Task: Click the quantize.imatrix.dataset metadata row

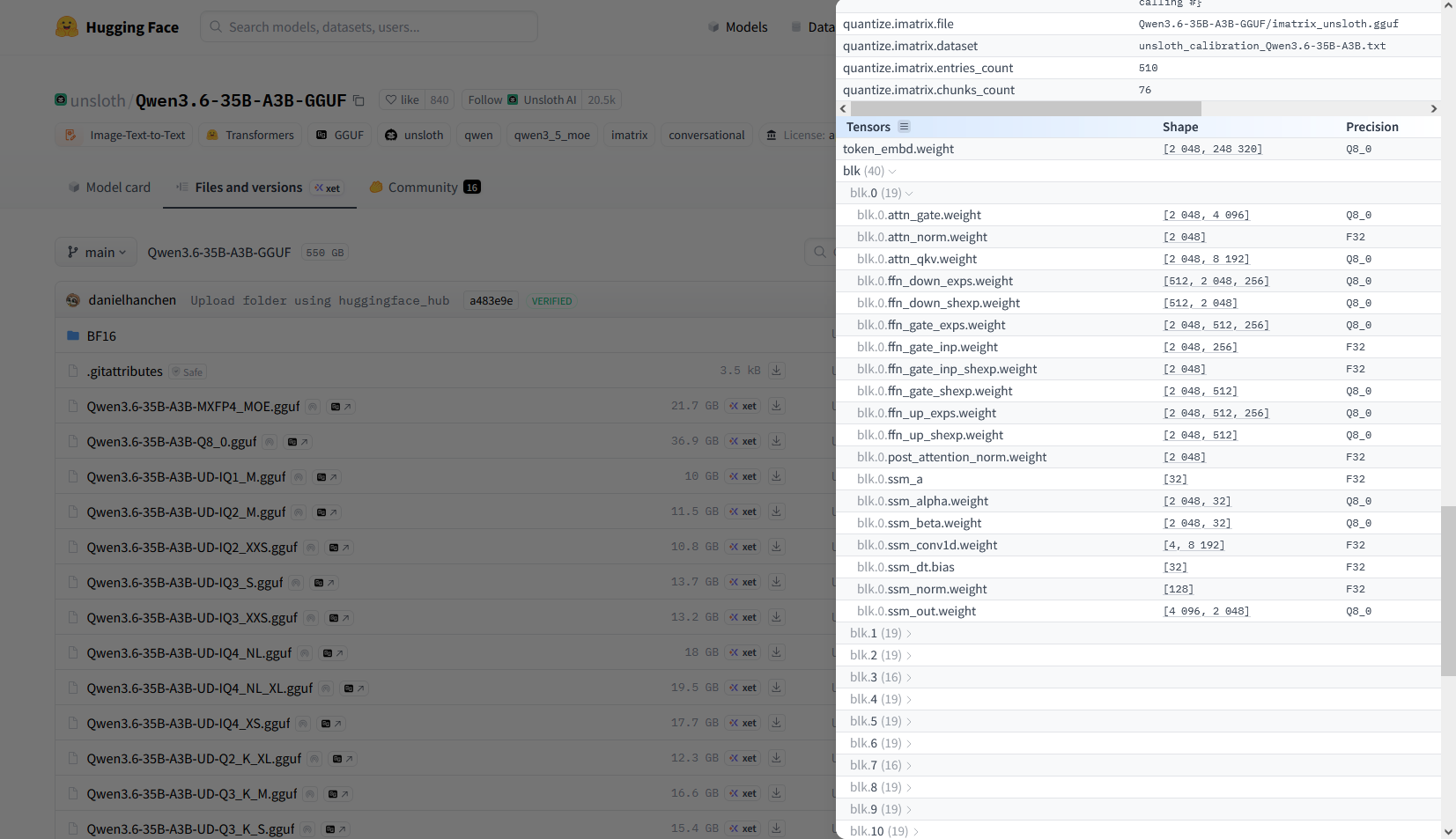Action: [1138, 46]
